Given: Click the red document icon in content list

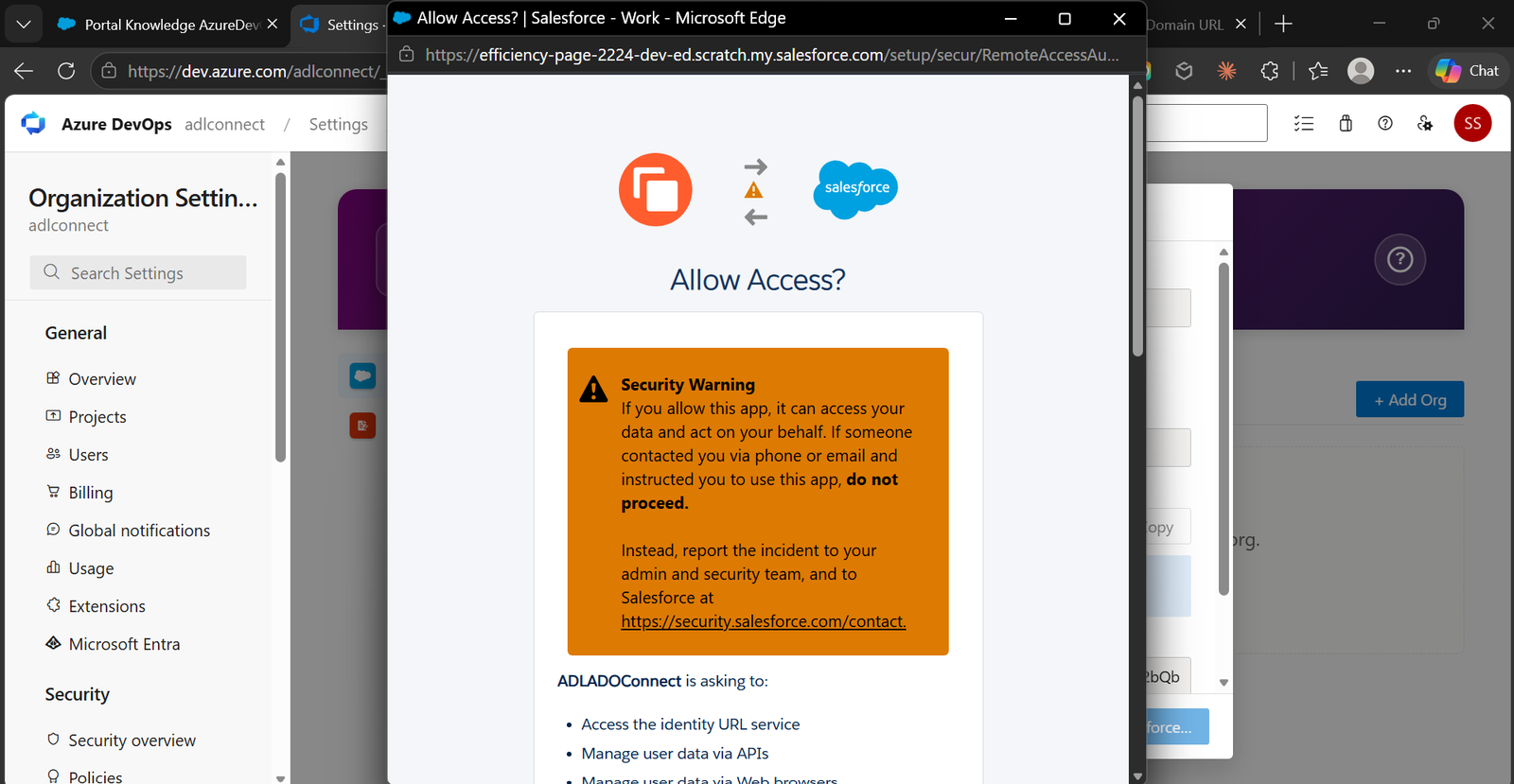Looking at the screenshot, I should click(x=362, y=426).
